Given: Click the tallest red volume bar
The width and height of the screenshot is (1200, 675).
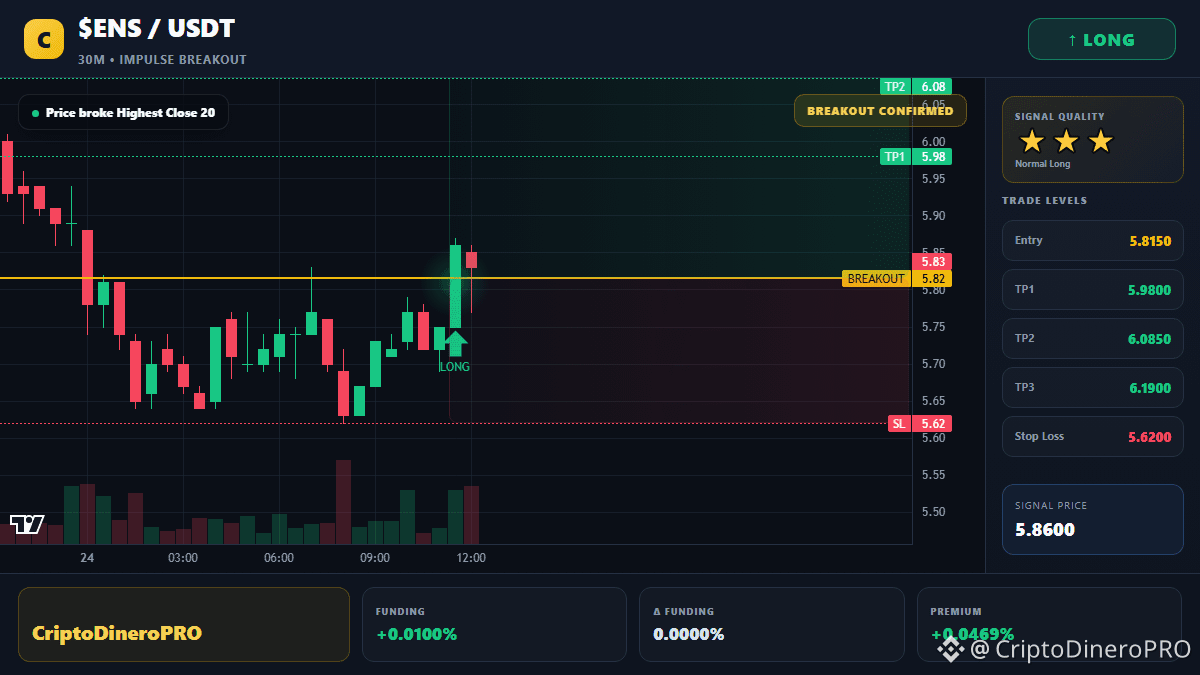Looking at the screenshot, I should coord(343,502).
